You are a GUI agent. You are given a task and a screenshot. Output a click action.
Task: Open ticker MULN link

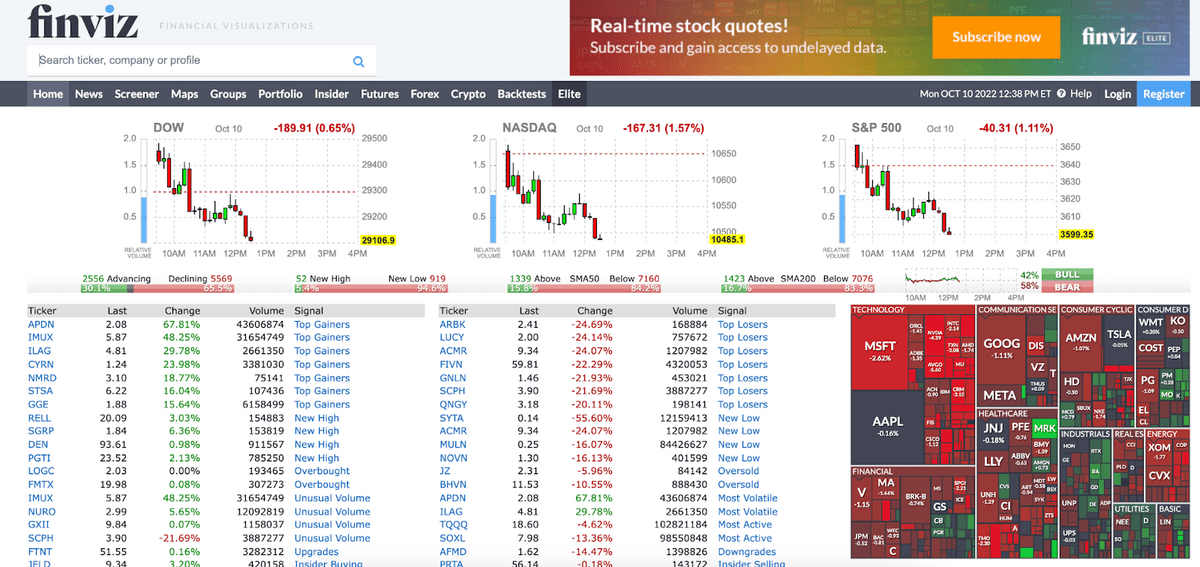tap(453, 444)
